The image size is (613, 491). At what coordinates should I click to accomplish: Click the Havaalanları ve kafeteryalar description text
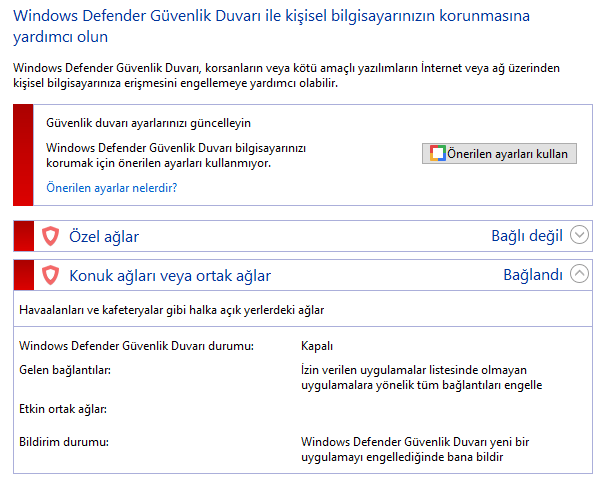coord(172,310)
